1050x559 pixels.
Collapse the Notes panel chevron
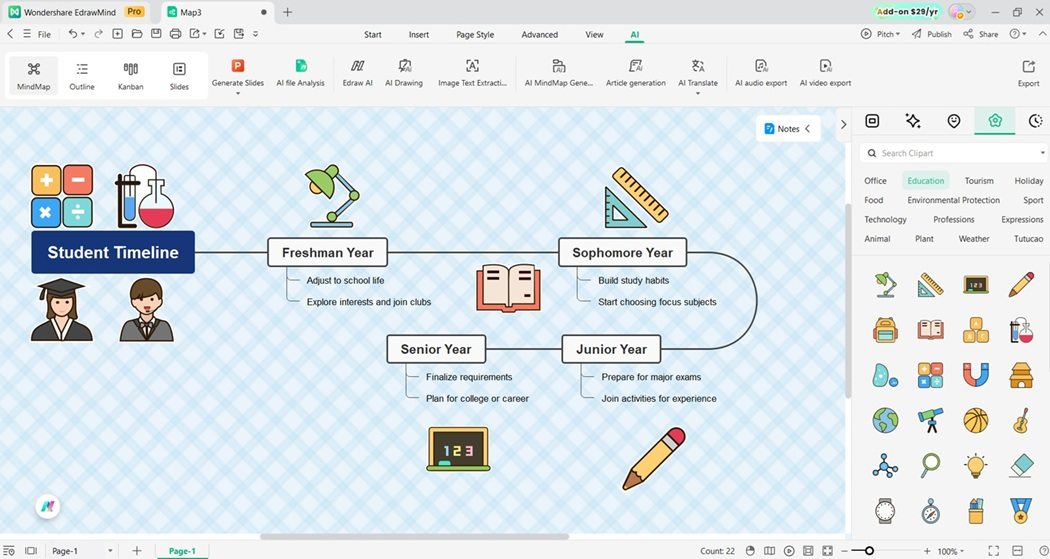(x=808, y=129)
